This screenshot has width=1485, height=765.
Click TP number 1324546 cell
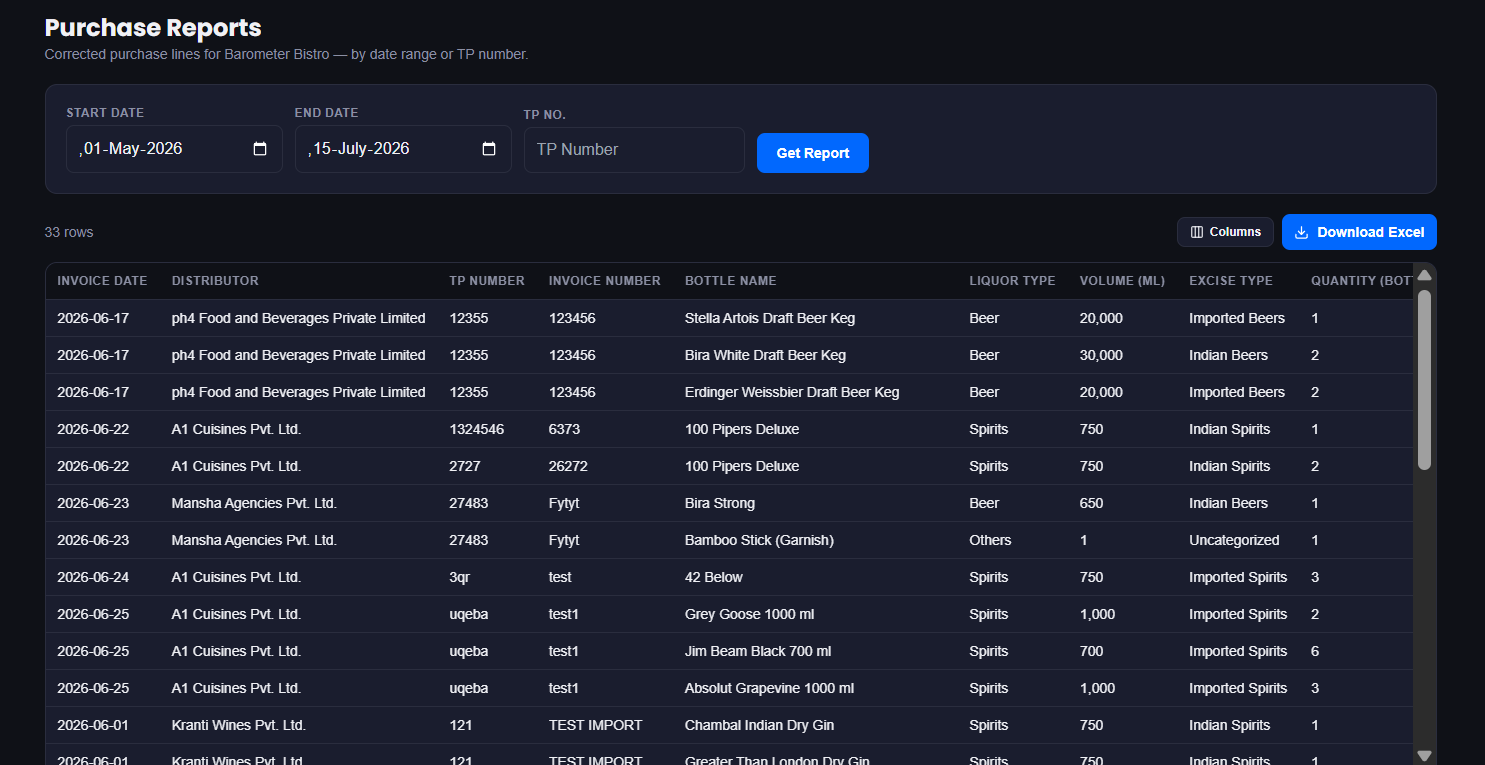point(477,429)
